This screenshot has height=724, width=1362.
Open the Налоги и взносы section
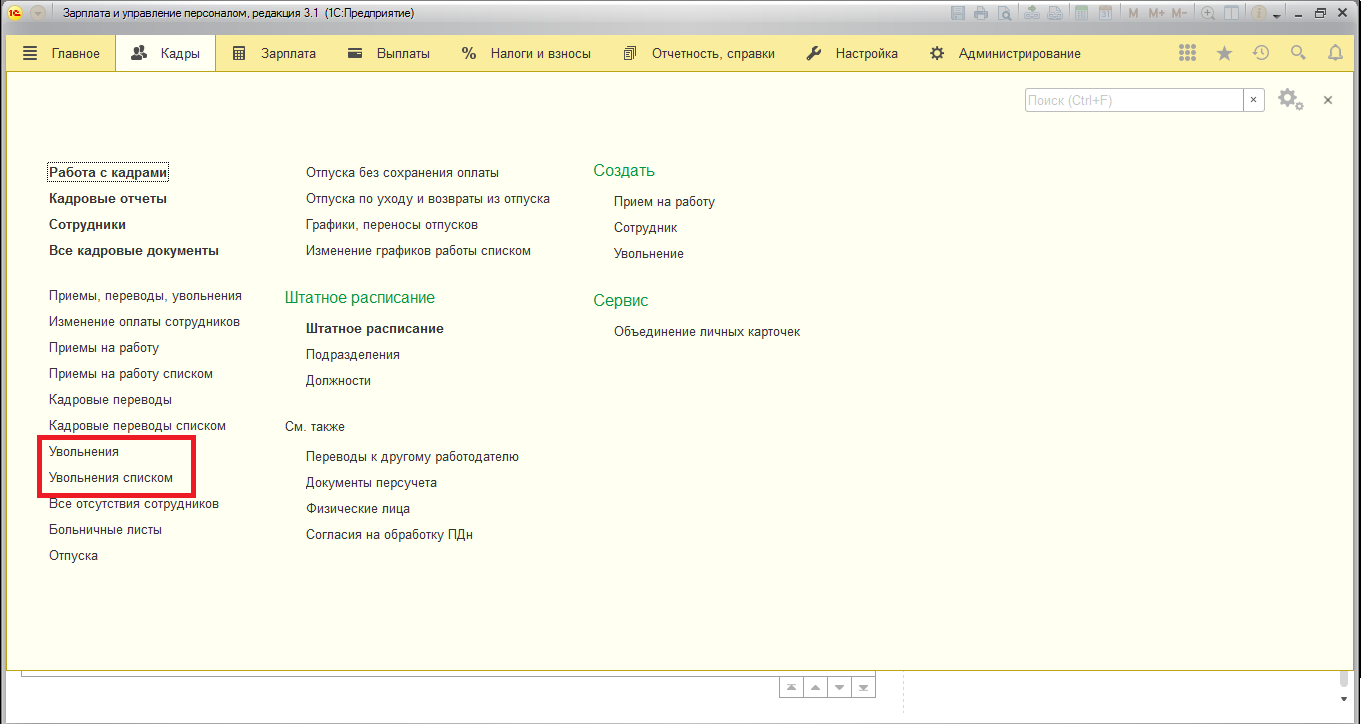click(526, 53)
